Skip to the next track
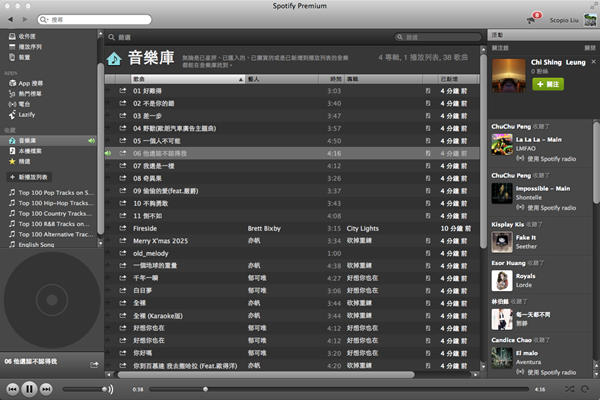The width and height of the screenshot is (600, 400). [x=47, y=388]
